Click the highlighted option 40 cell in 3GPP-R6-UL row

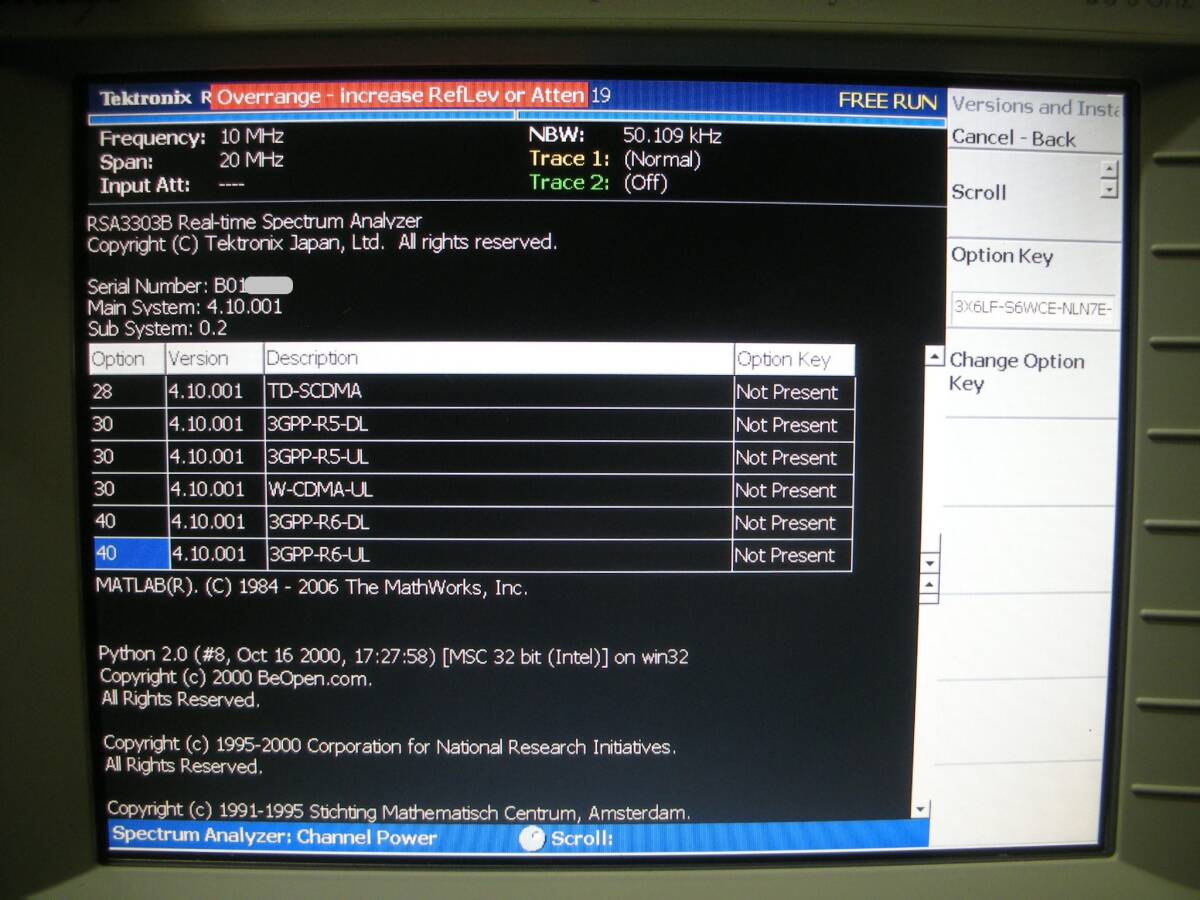tap(130, 554)
